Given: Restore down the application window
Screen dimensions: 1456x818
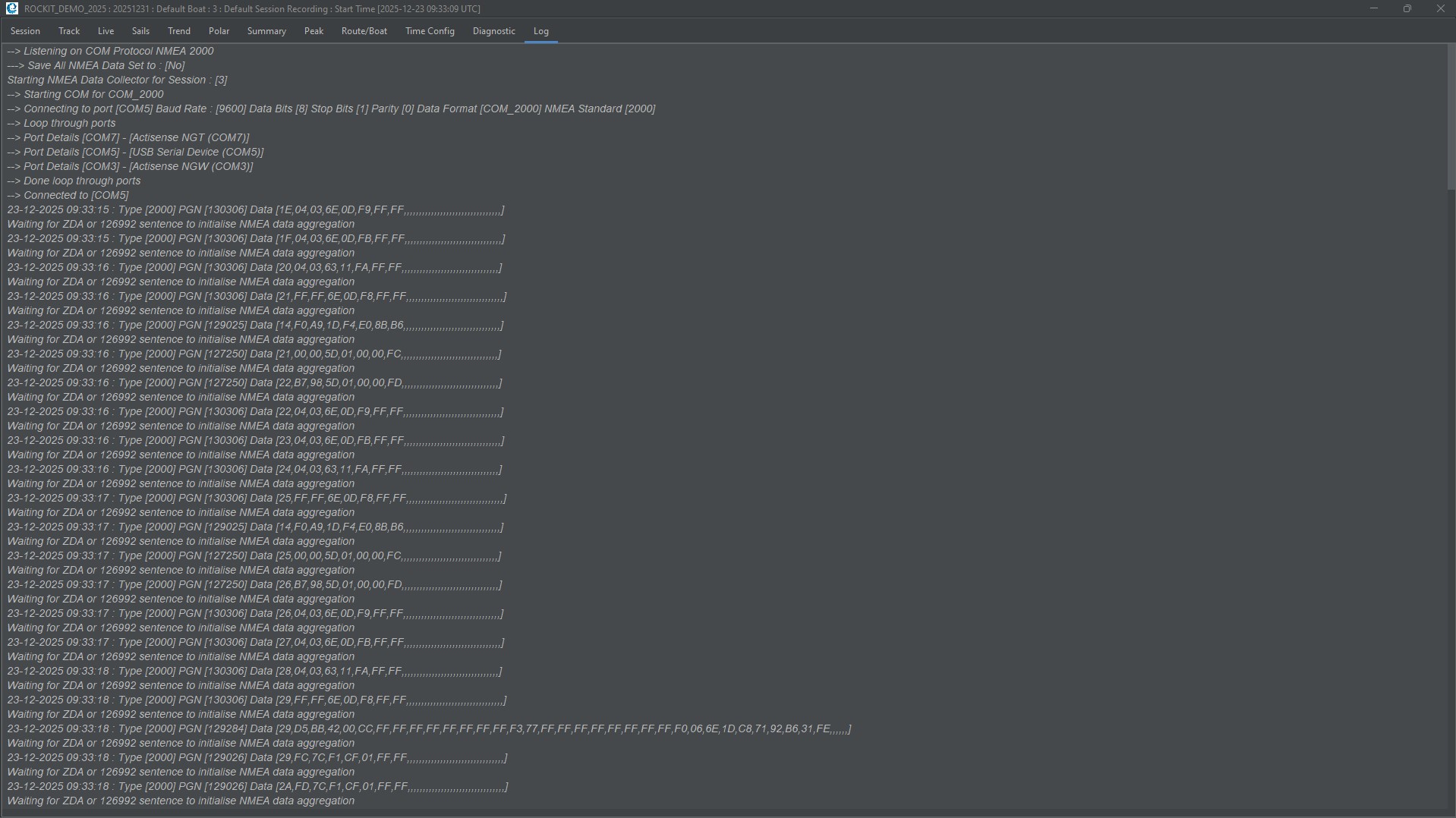Looking at the screenshot, I should 1407,8.
